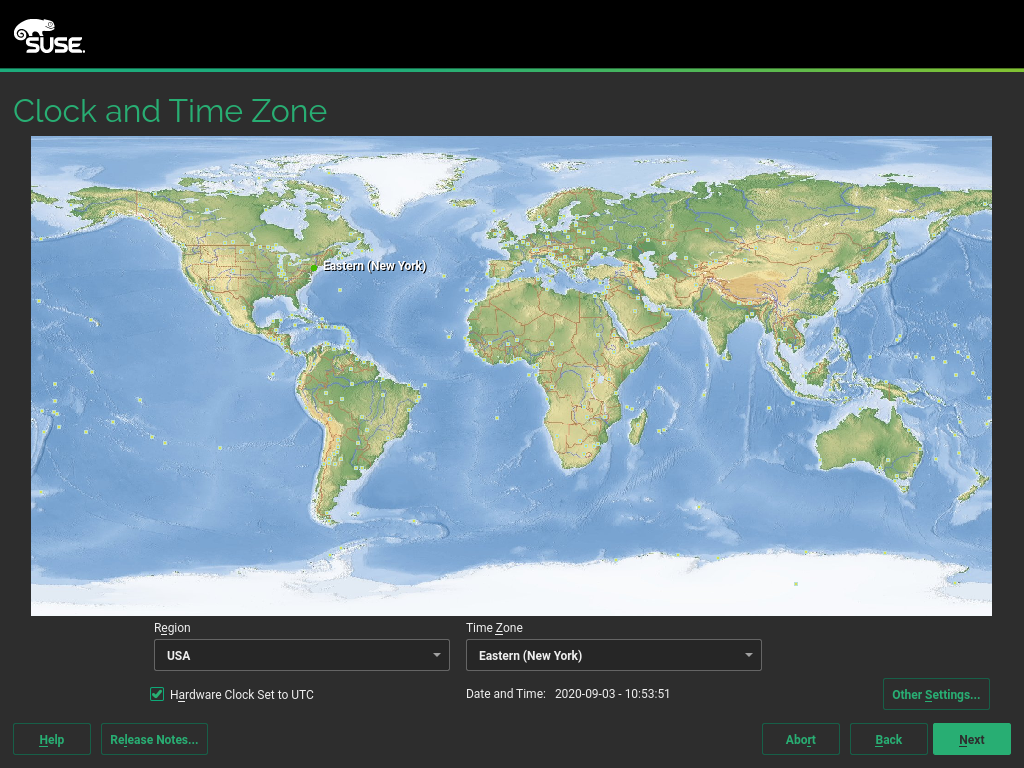This screenshot has width=1024, height=768.
Task: Click the Eastern (New York) map label
Action: point(374,266)
